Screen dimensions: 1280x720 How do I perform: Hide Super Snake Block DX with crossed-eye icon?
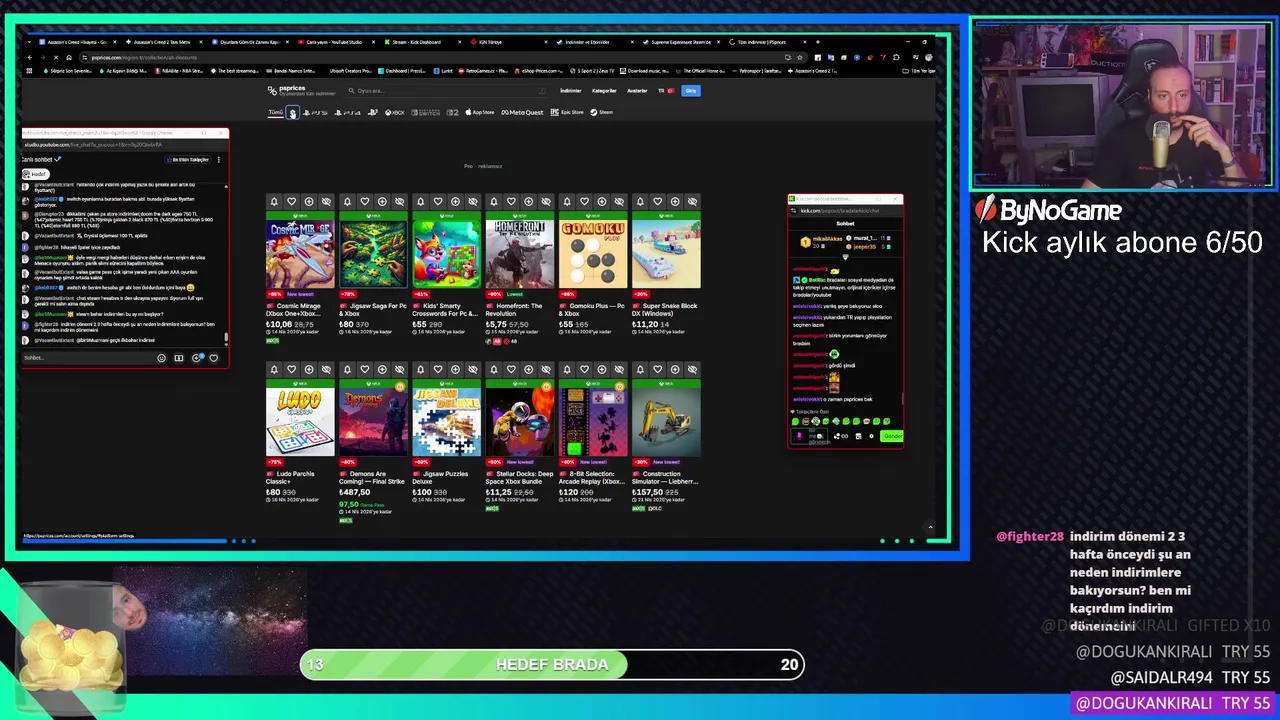pyautogui.click(x=692, y=202)
